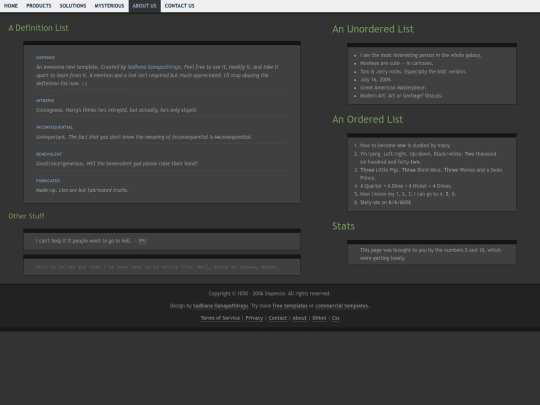Click the 'July 16, 2009.' list item
Screen dimensions: 540x405
pos(376,80)
